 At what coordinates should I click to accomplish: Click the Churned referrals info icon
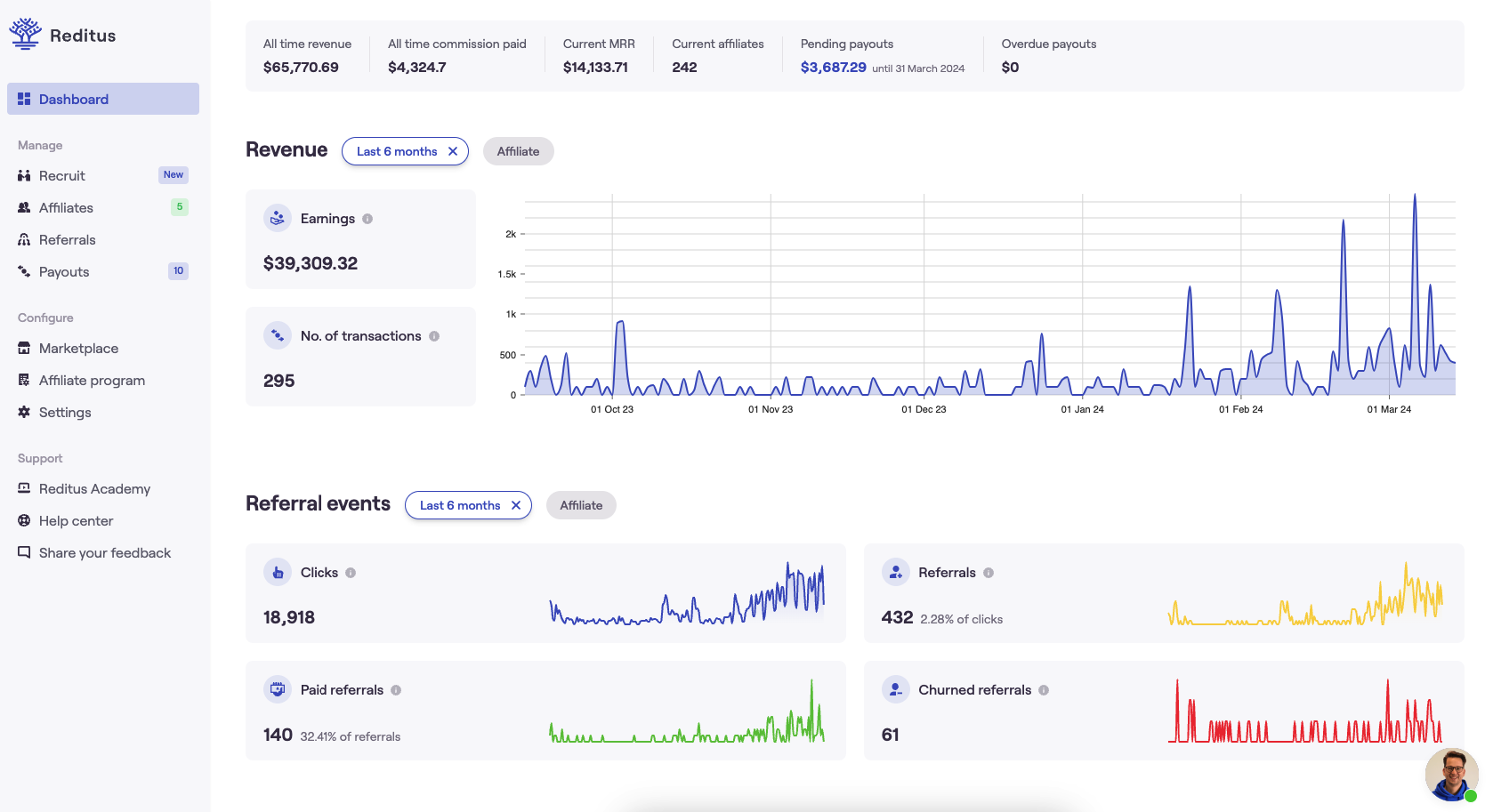1044,689
